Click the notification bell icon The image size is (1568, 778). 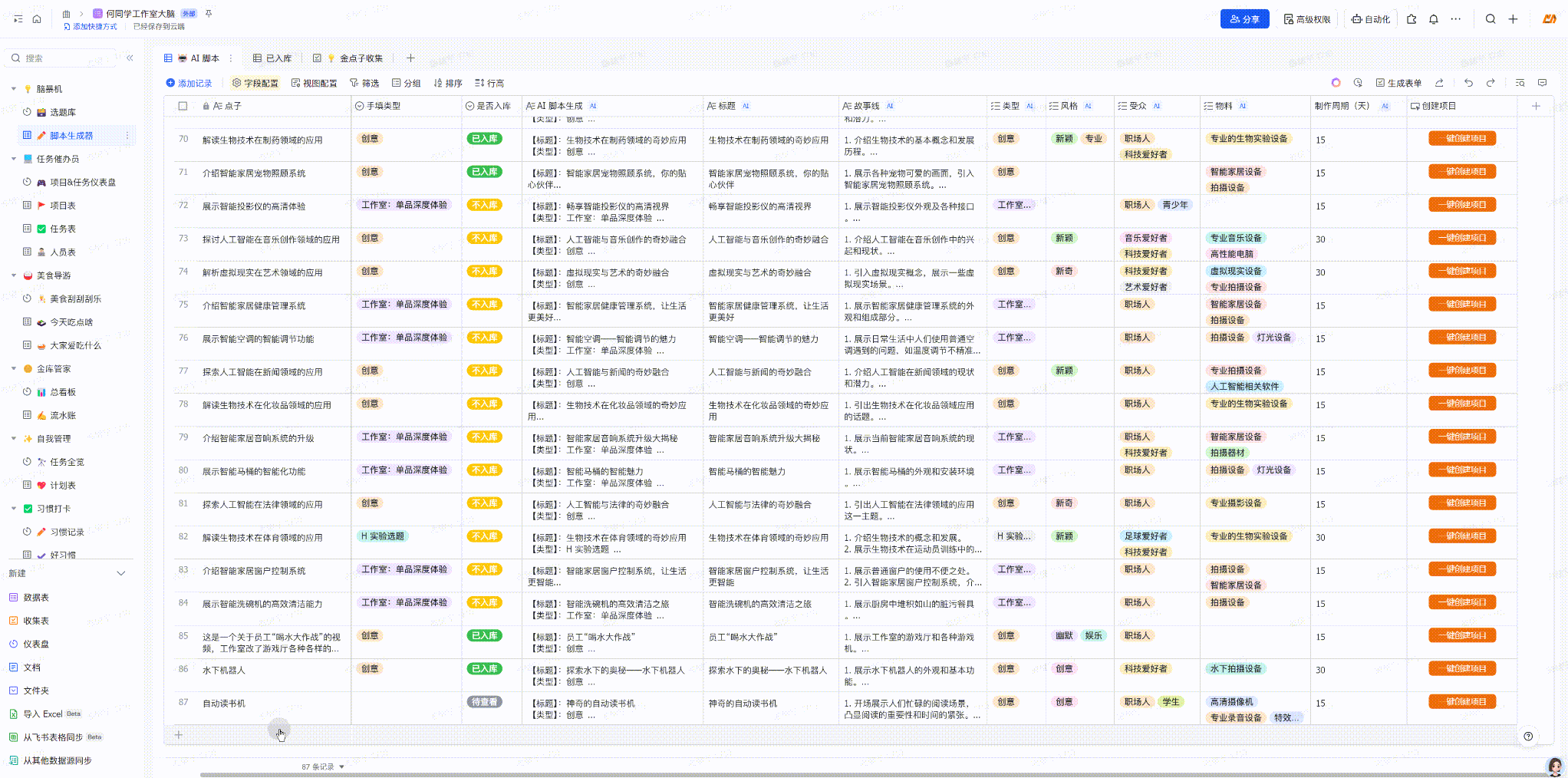[x=1433, y=19]
